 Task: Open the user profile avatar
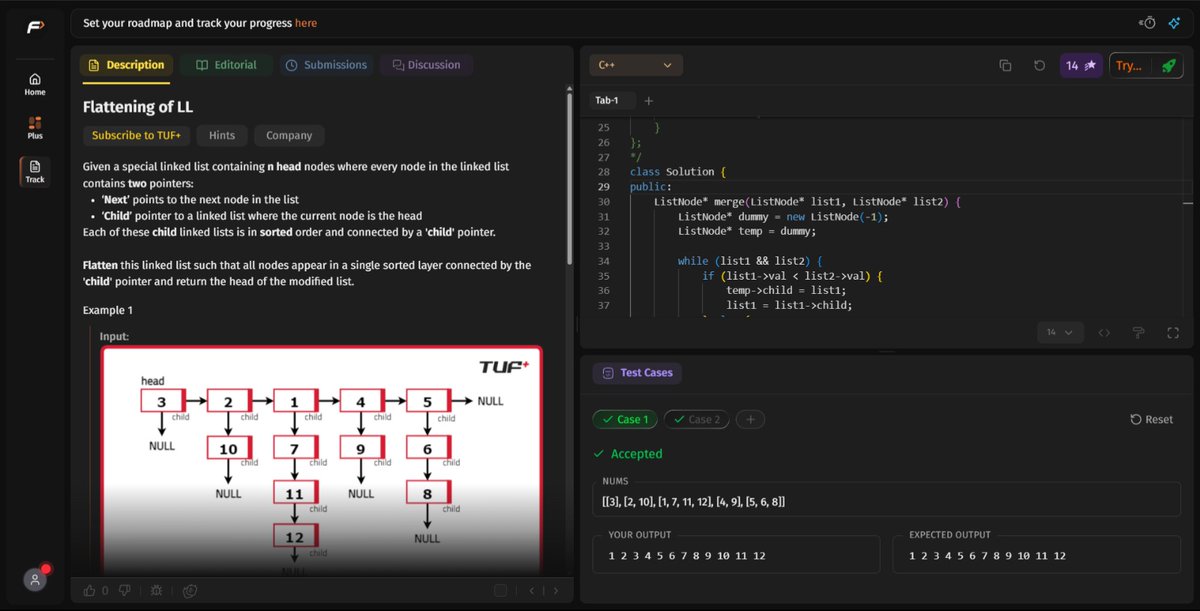click(35, 579)
